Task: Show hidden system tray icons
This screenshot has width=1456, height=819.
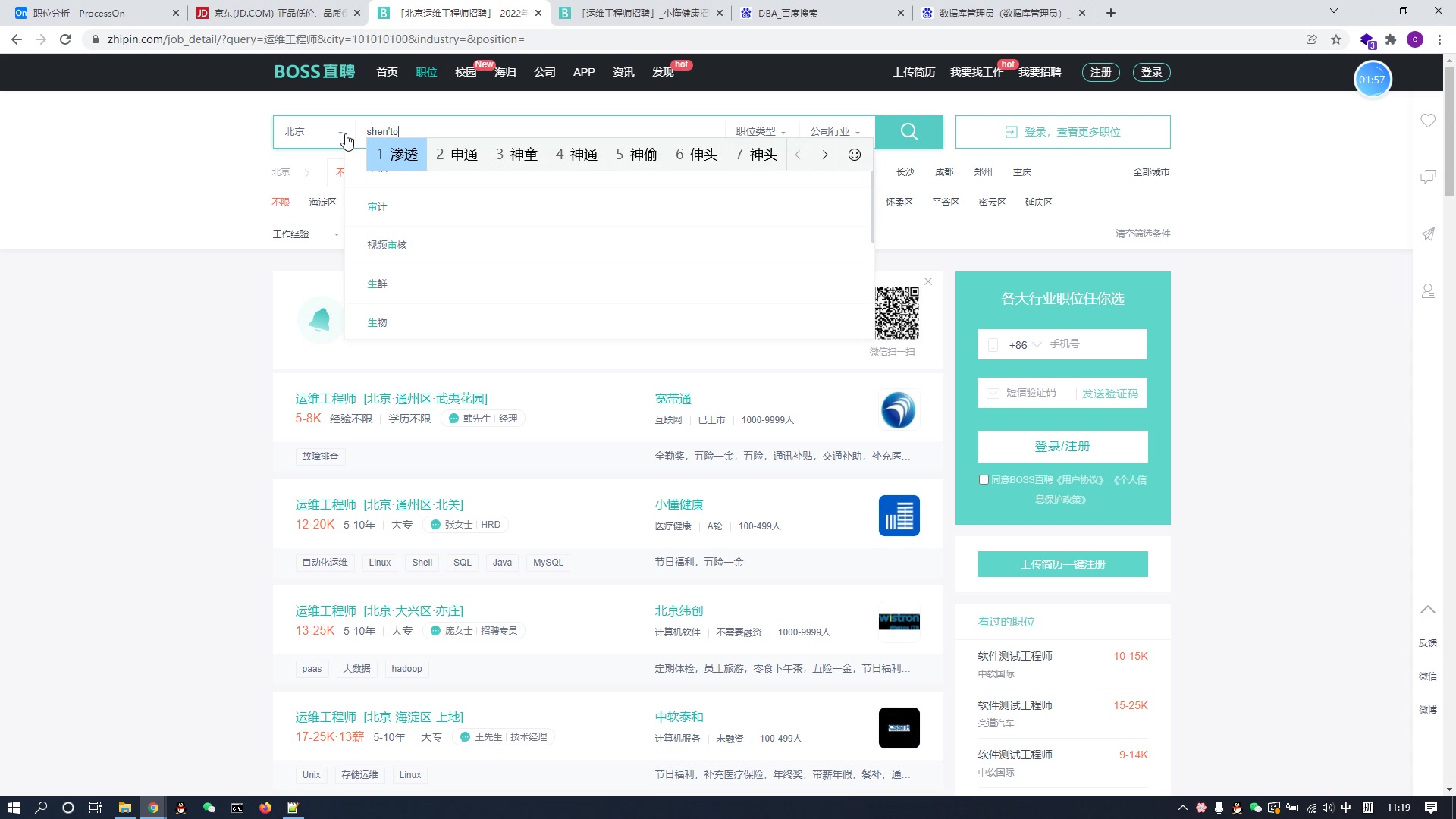Action: point(1182,808)
